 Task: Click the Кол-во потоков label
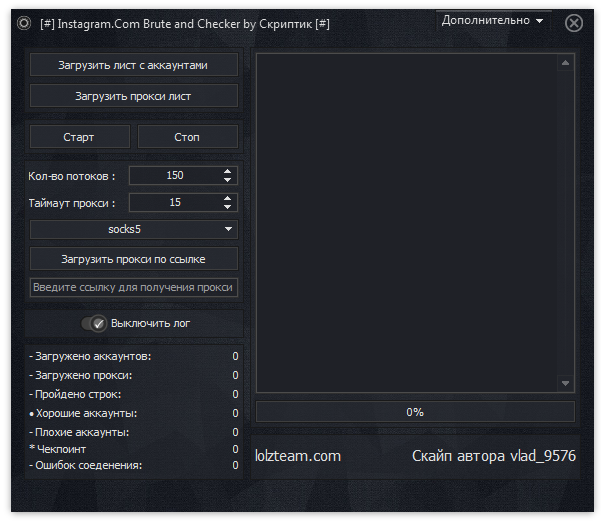point(72,176)
